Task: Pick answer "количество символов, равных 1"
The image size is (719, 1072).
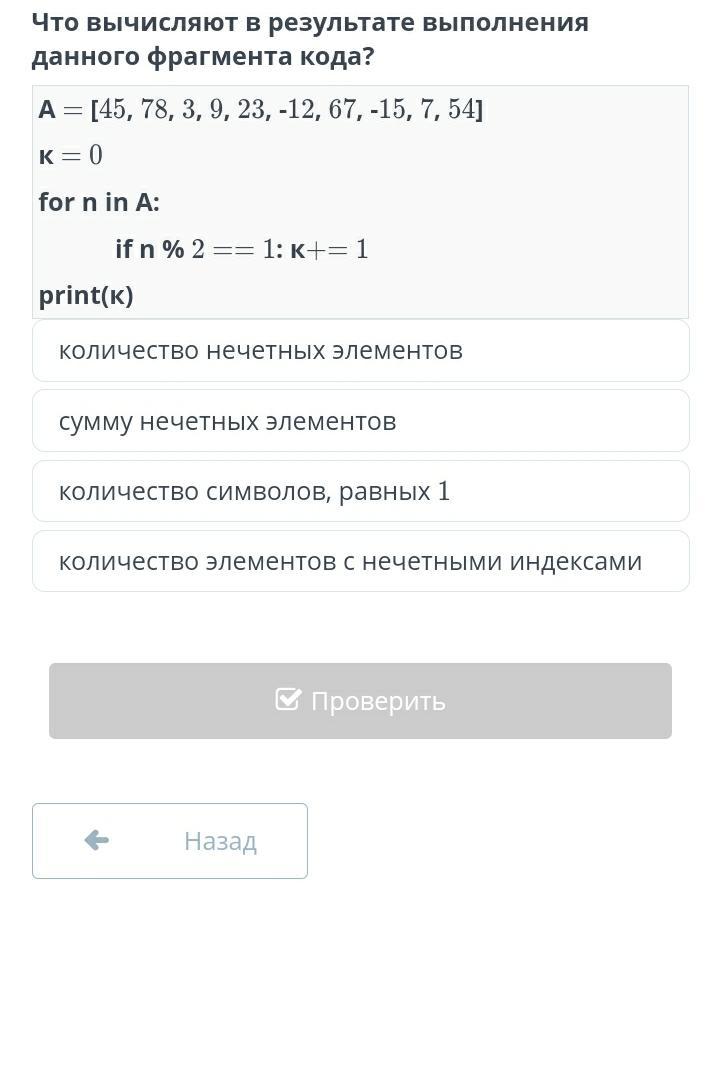Action: (x=360, y=491)
